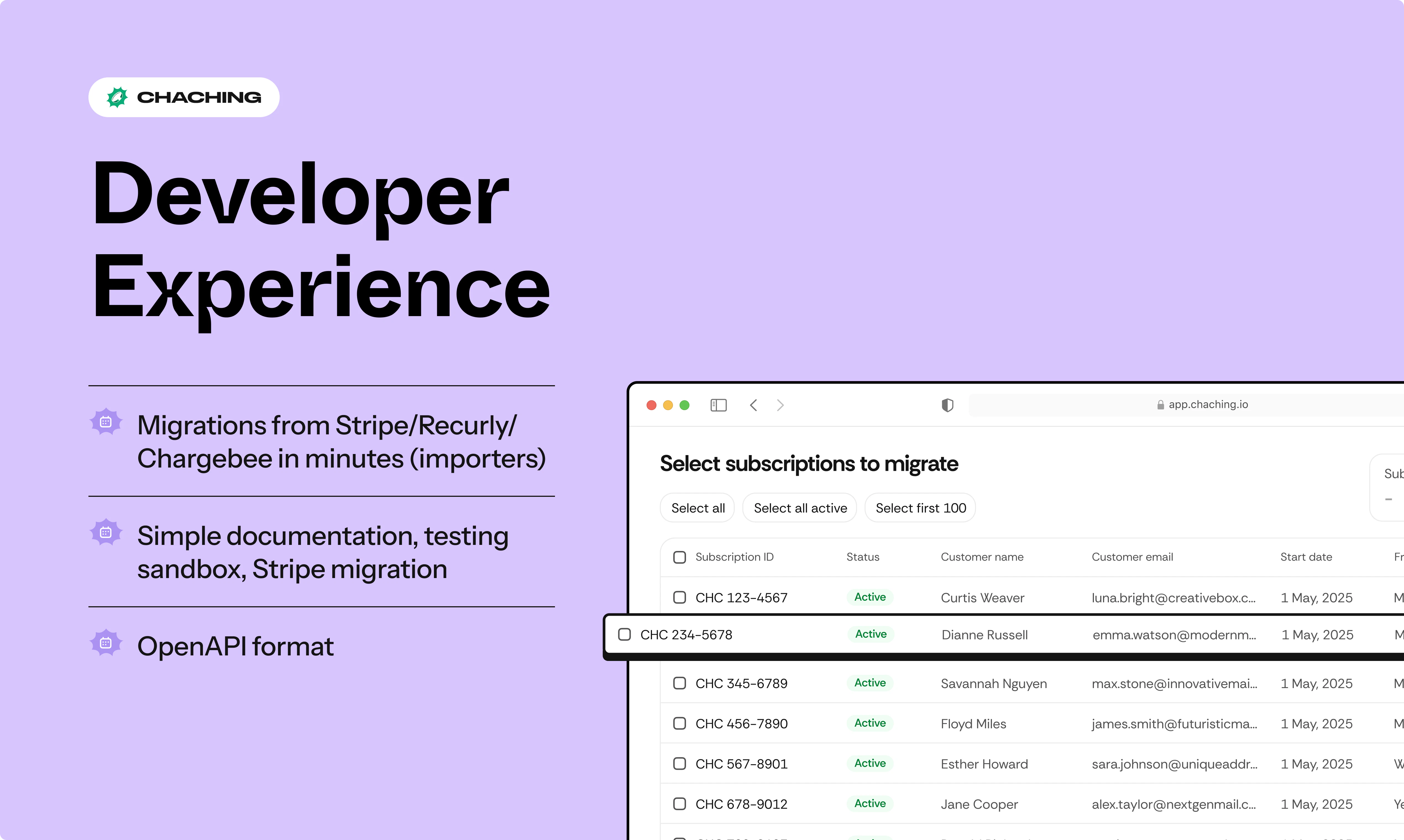Click the Active badge for Savannah Nguyen
1404x840 pixels.
coord(869,683)
